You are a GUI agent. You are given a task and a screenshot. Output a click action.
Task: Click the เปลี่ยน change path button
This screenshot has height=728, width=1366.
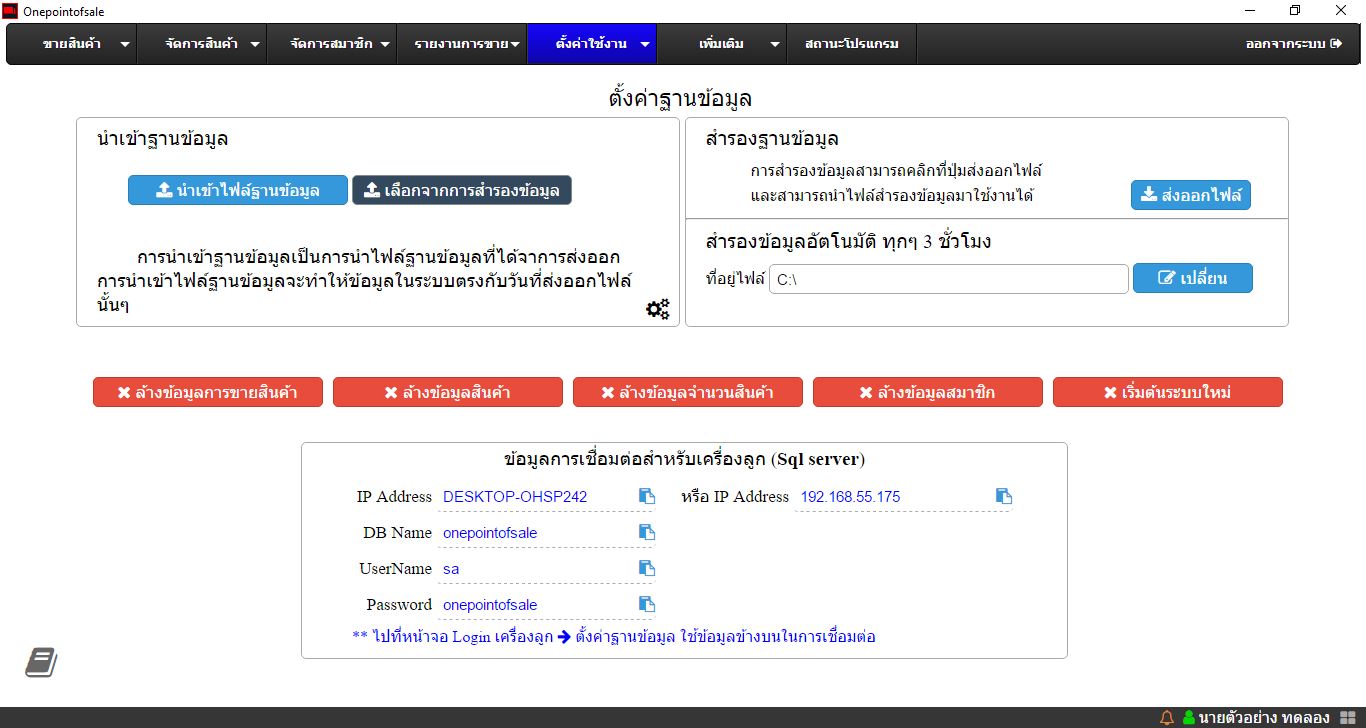[1192, 278]
